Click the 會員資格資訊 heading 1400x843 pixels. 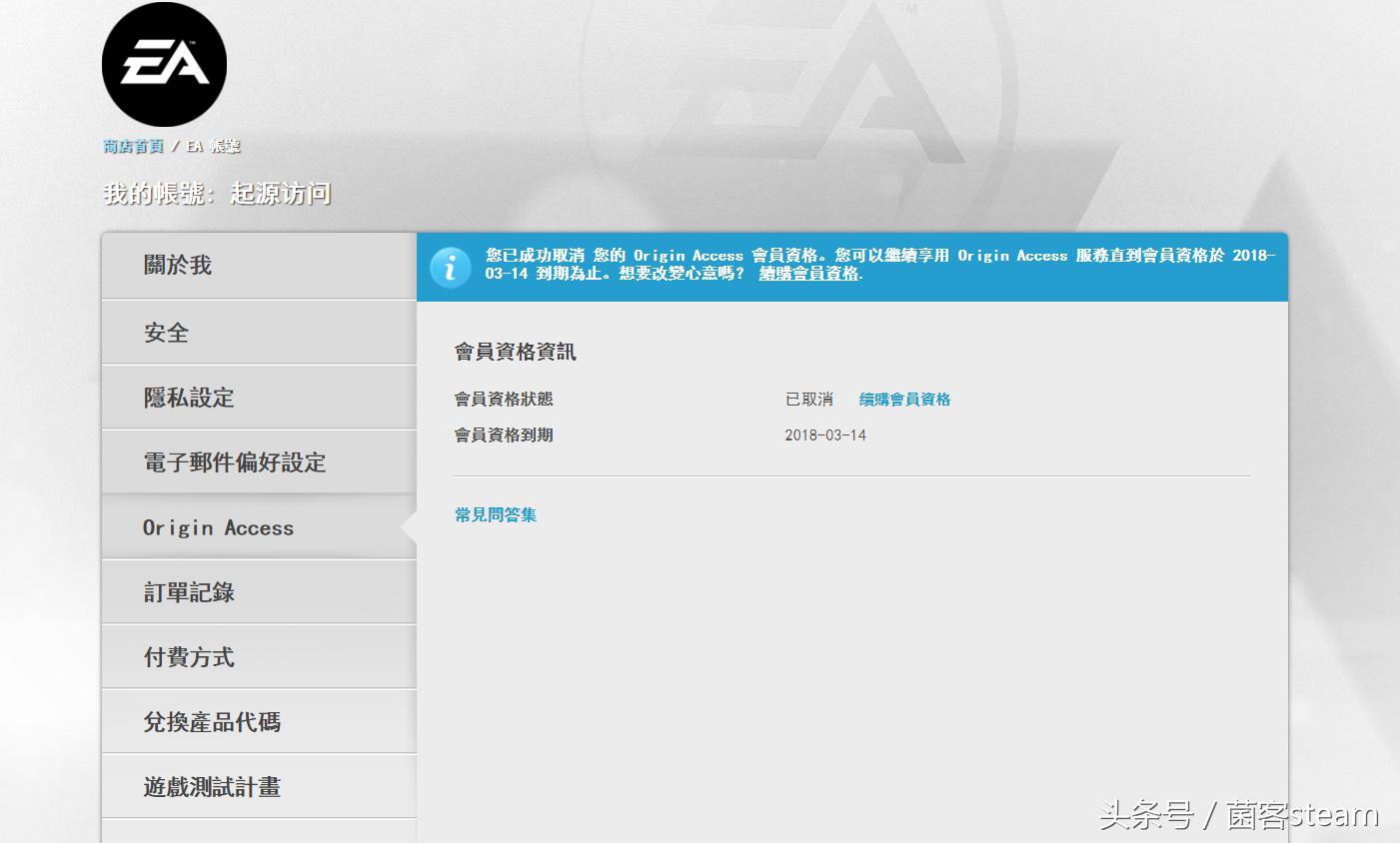[x=516, y=352]
